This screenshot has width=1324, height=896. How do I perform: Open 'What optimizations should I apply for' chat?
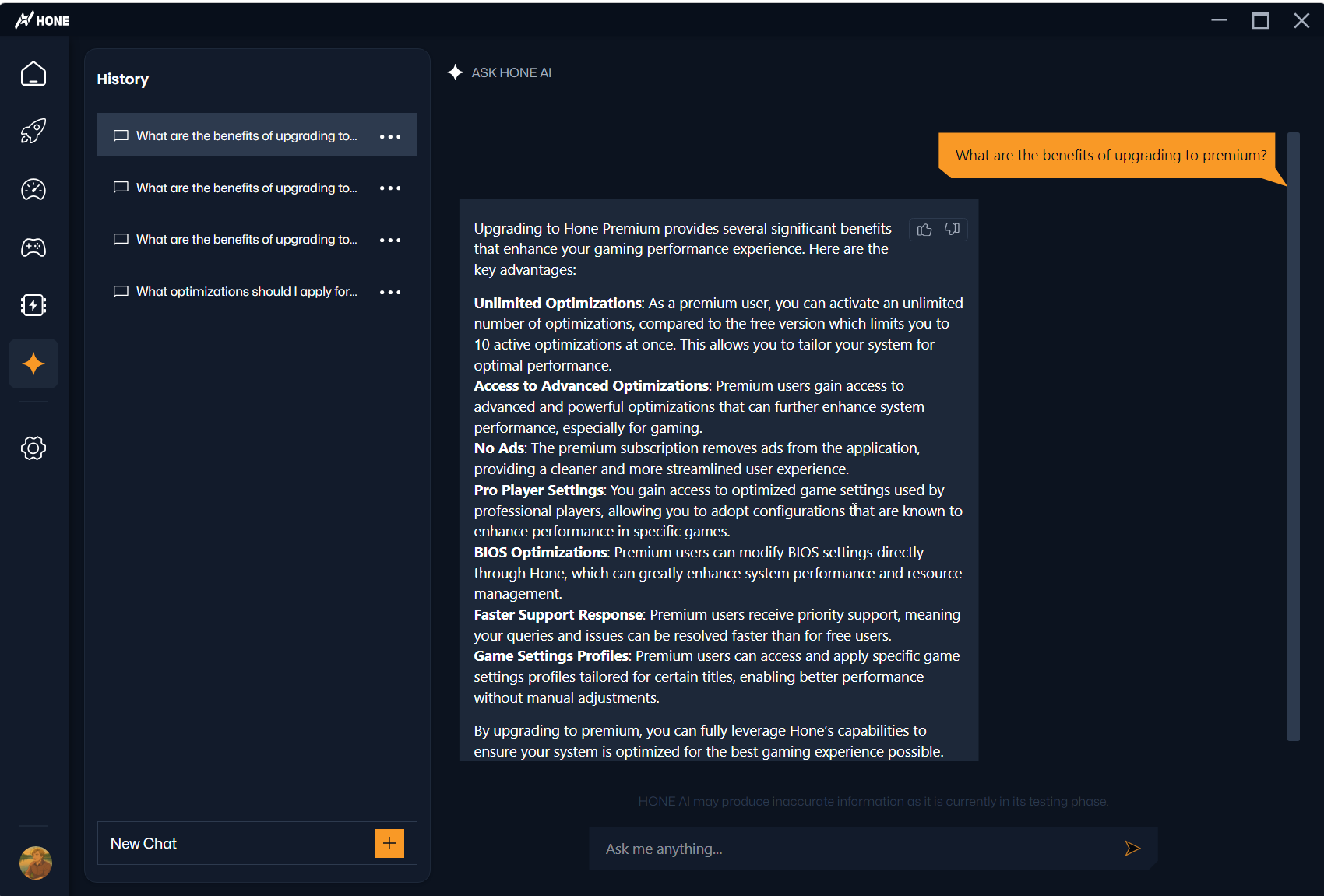point(257,291)
